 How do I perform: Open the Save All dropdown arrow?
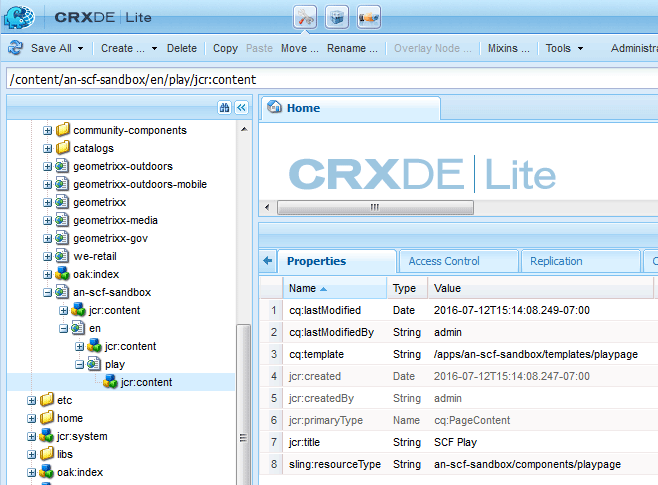[81, 48]
